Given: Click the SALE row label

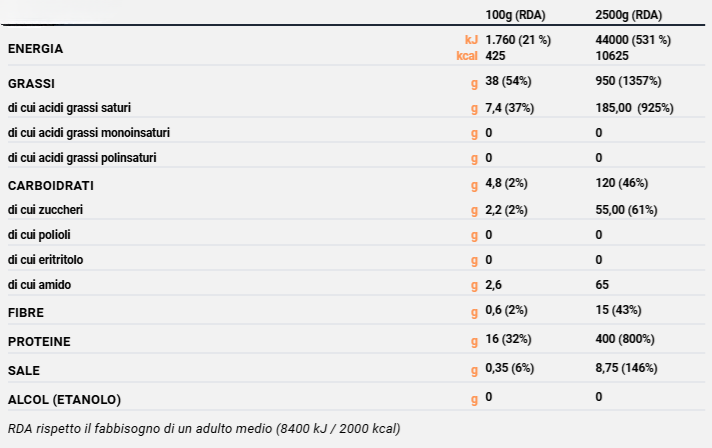Looking at the screenshot, I should pyautogui.click(x=24, y=370).
